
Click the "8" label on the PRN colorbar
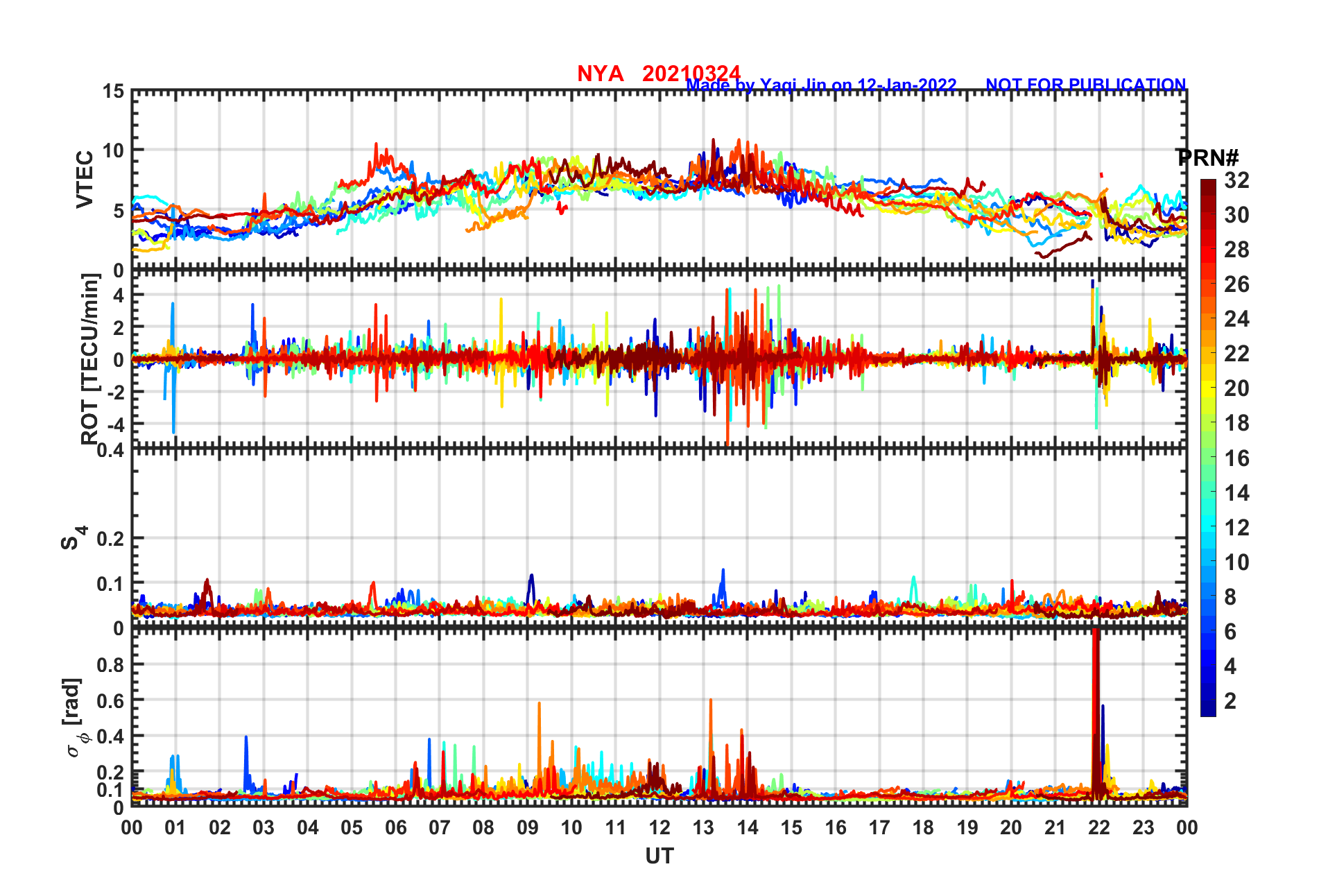pyautogui.click(x=1230, y=597)
